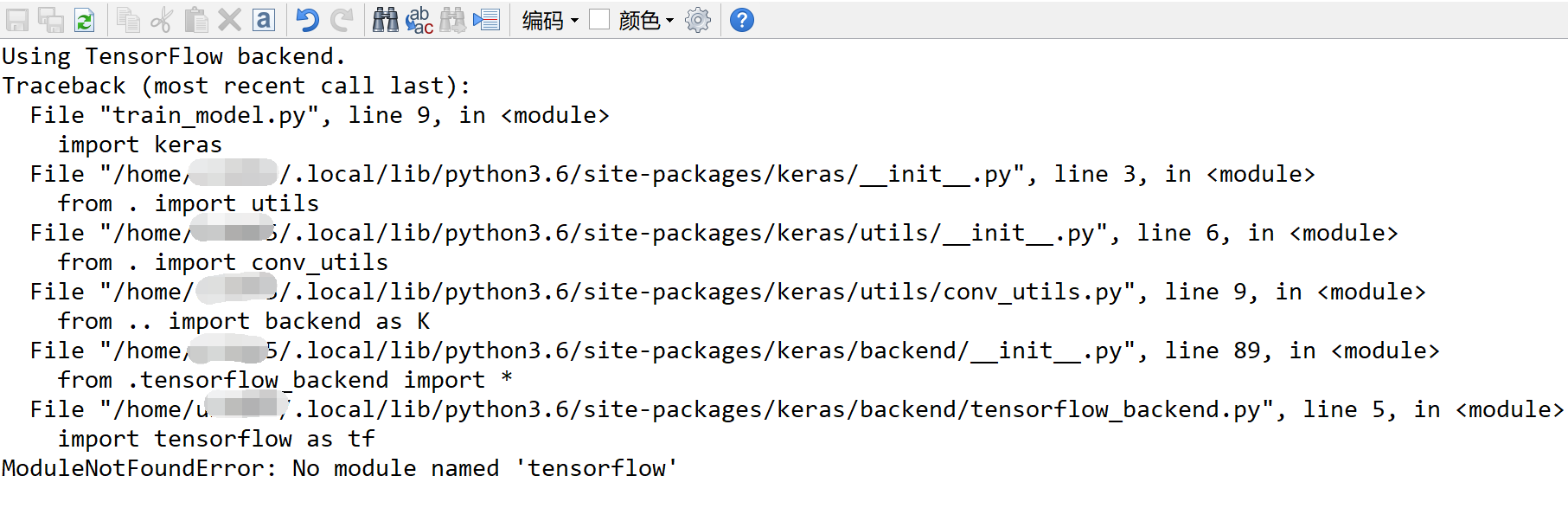The image size is (1568, 521).
Task: Click the Find Next binoculars icon
Action: [452, 19]
